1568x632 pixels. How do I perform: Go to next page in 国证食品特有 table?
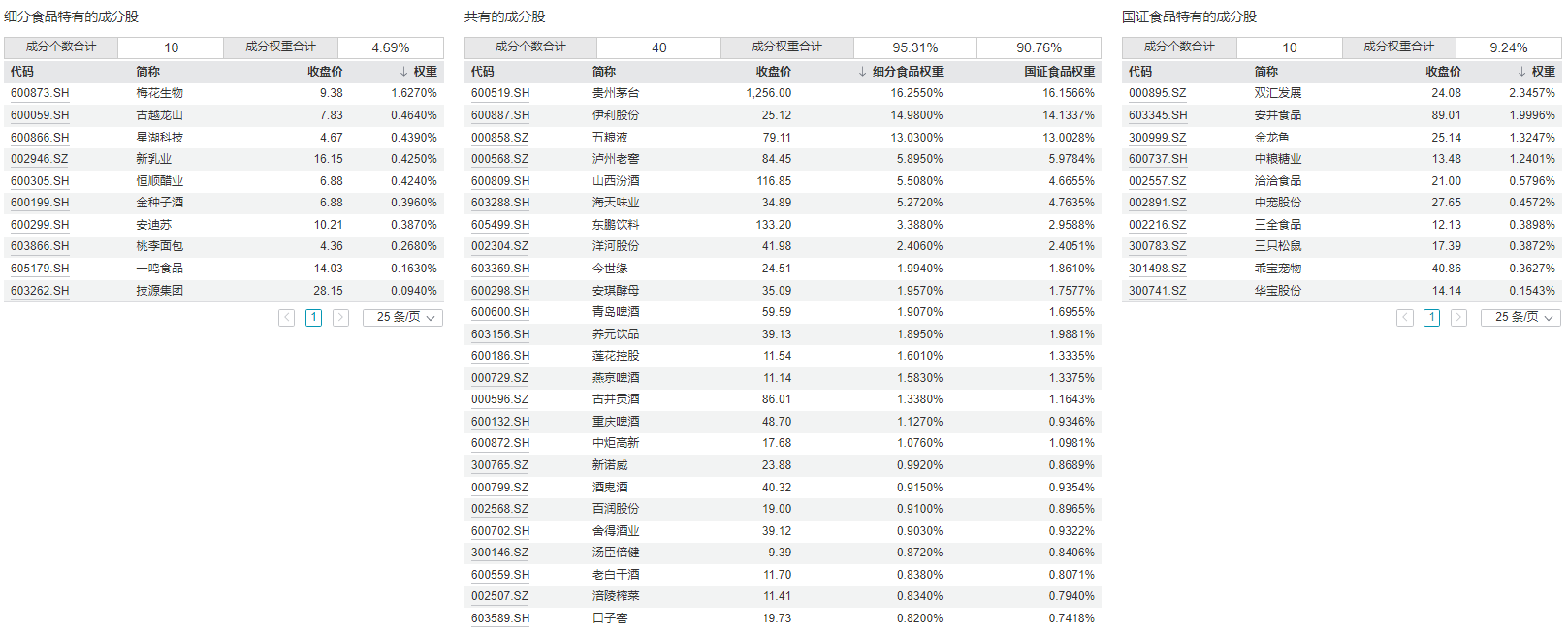pos(1458,318)
